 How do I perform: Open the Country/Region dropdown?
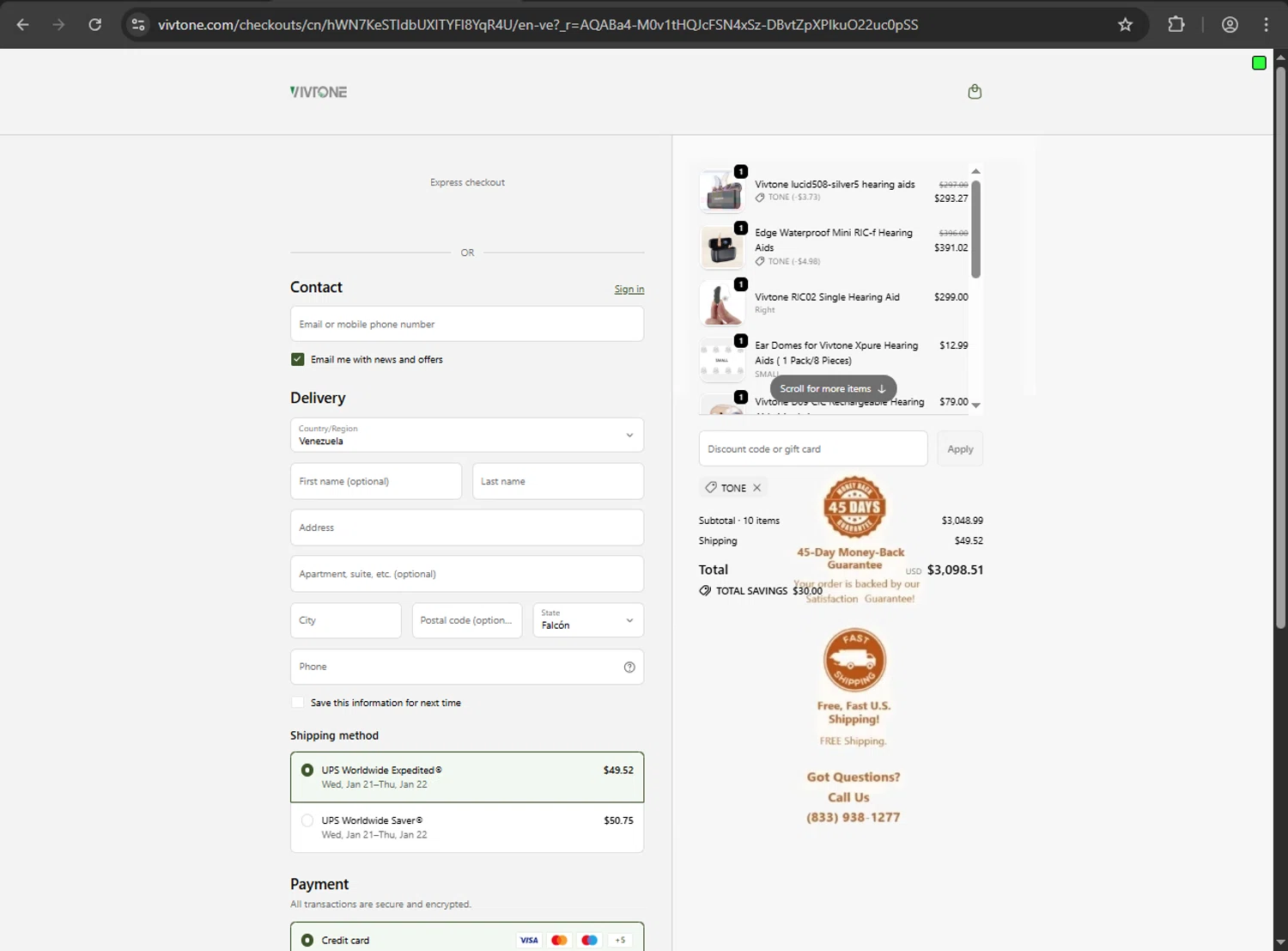467,436
